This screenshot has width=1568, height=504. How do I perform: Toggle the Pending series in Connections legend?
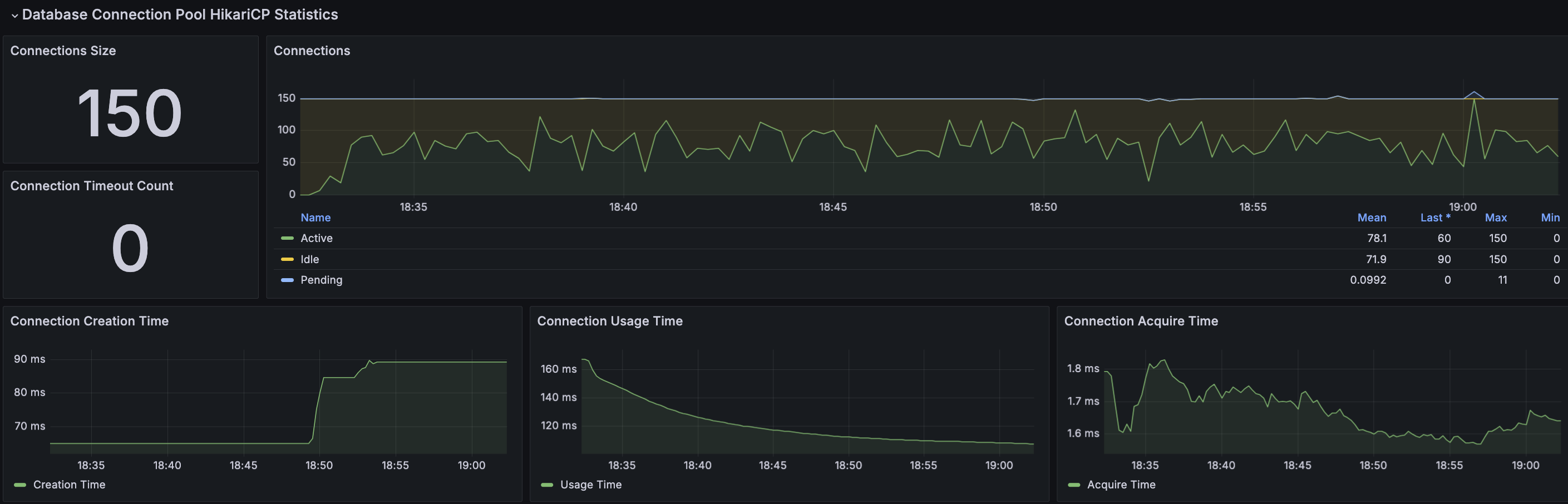click(x=322, y=280)
